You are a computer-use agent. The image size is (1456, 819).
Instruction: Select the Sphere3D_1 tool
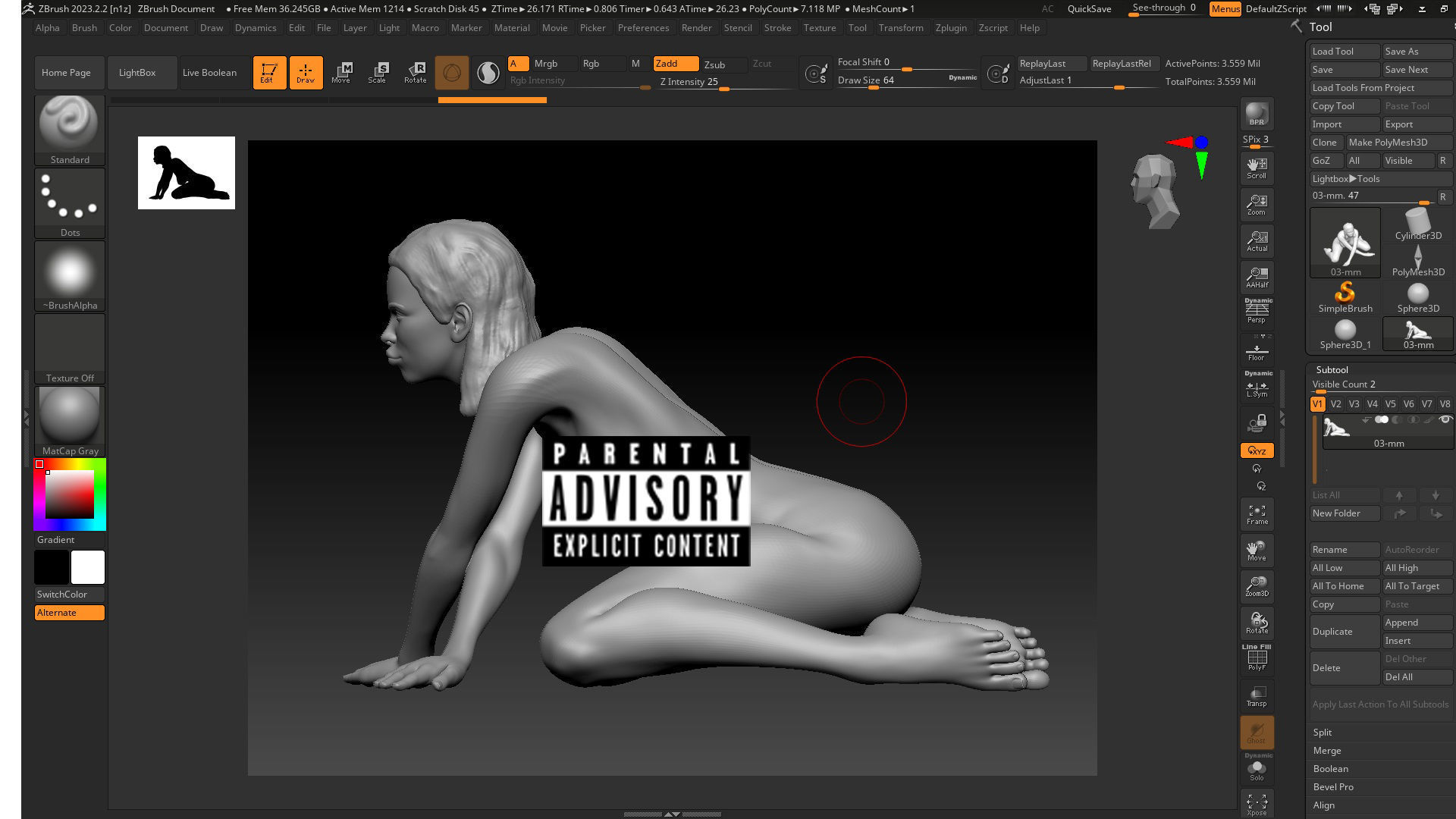1345,334
